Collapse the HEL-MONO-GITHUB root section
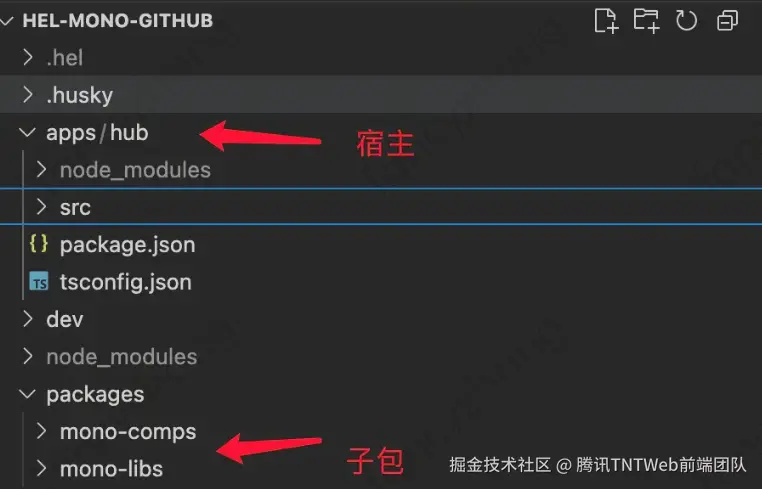Image resolution: width=762 pixels, height=489 pixels. coord(7,21)
